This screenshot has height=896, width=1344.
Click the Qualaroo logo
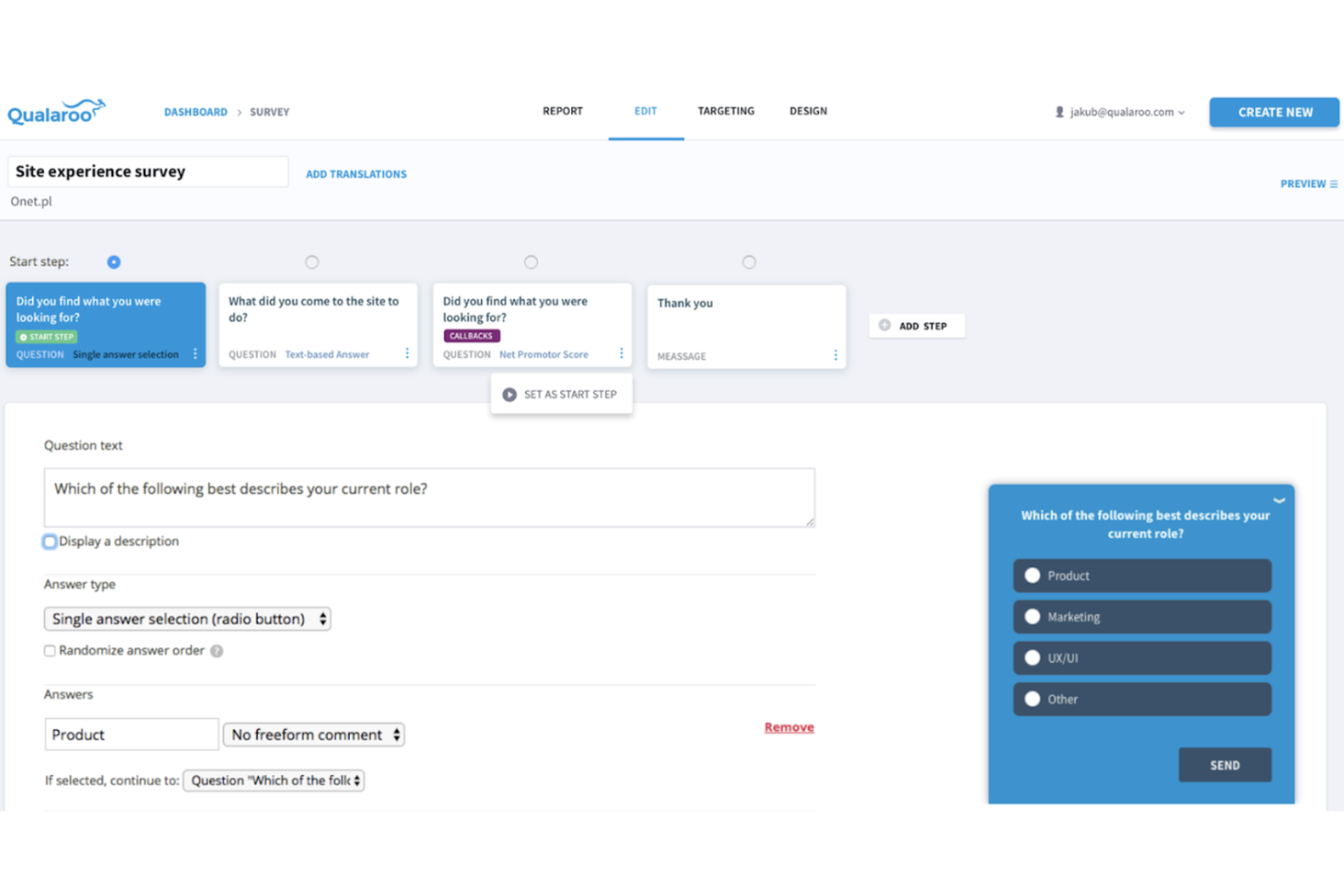[x=56, y=111]
